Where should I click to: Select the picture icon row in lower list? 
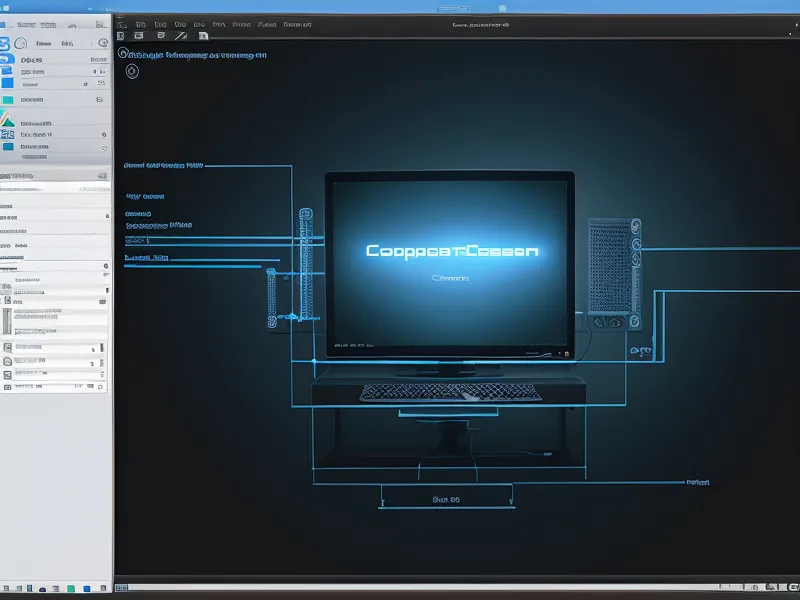(x=54, y=347)
